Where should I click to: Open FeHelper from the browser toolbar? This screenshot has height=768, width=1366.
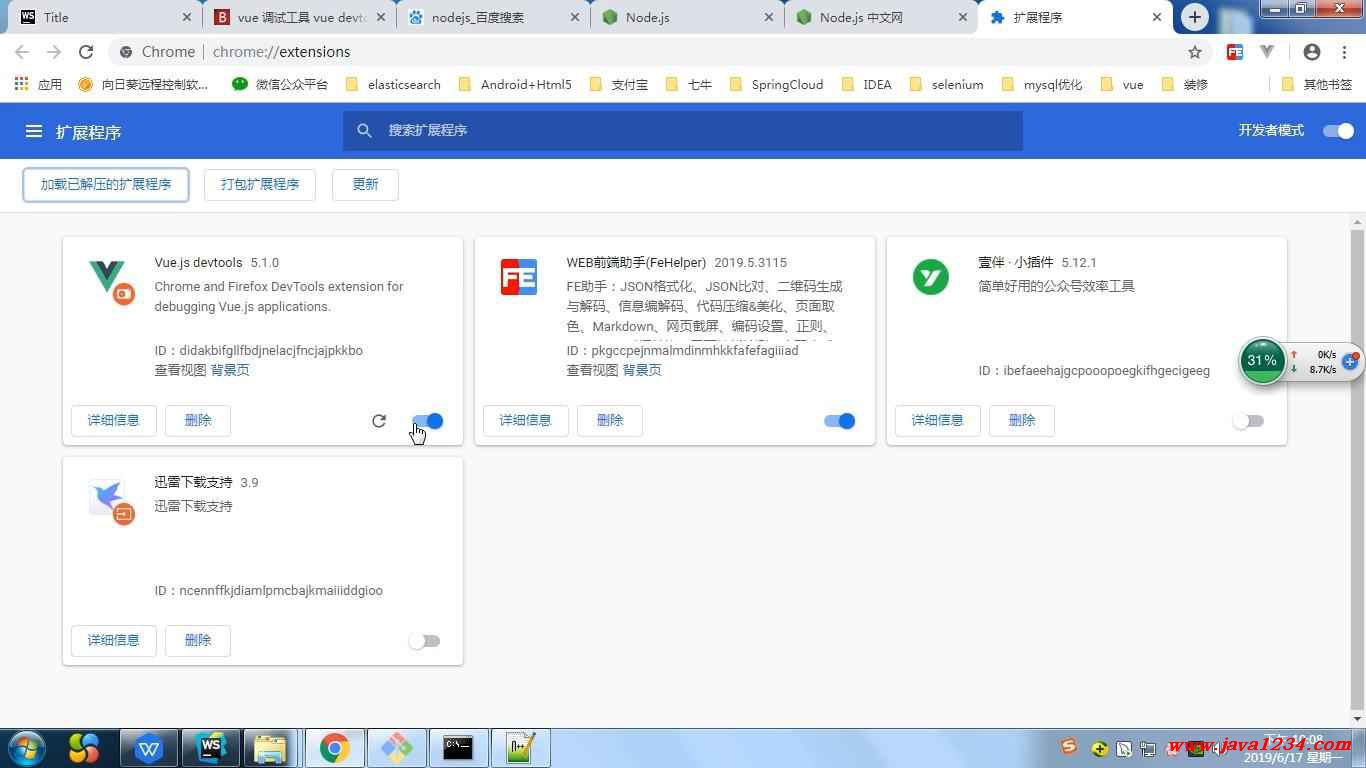click(1235, 52)
